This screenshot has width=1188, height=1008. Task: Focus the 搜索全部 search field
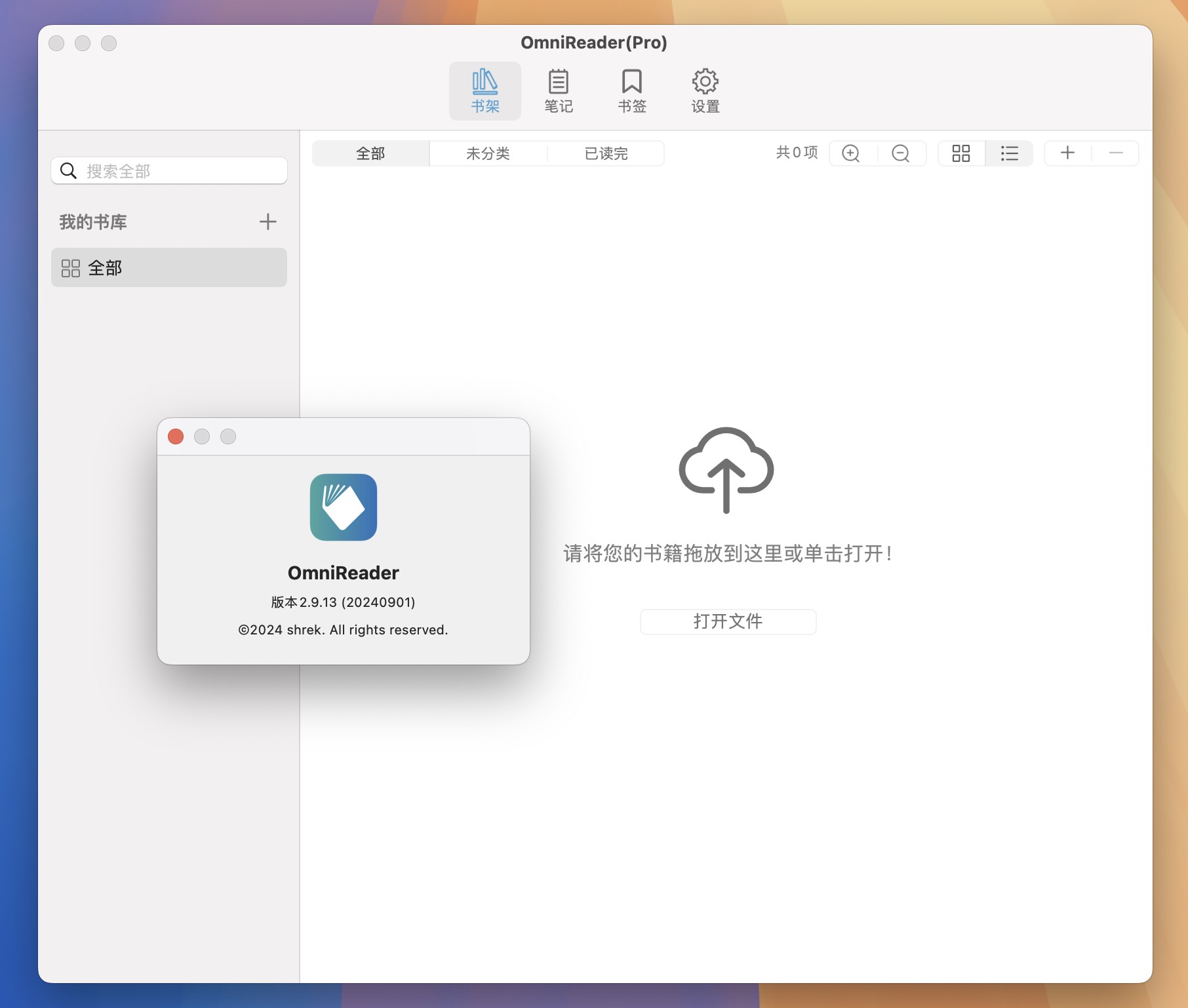[x=169, y=171]
